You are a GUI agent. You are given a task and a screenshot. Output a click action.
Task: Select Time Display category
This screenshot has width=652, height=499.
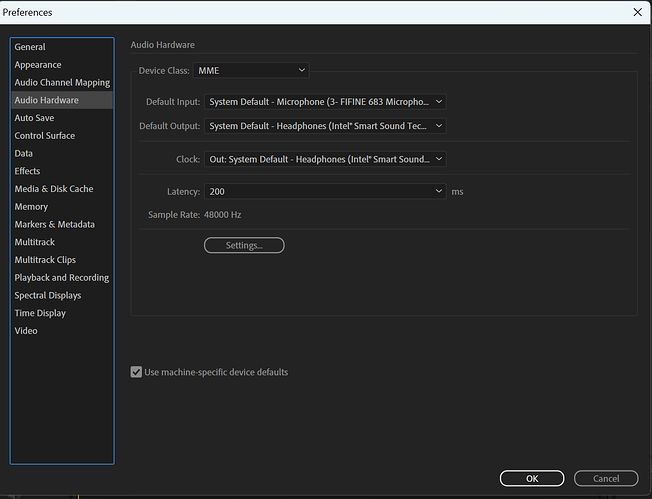coord(62,313)
